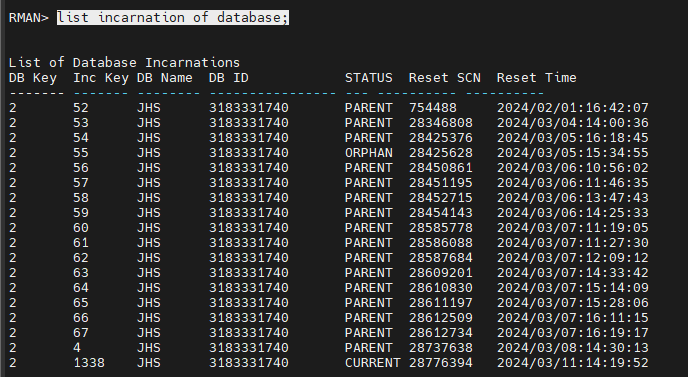Screen dimensions: 688x377
Task: Click Reset SCN value 28737638
Action: 441,348
